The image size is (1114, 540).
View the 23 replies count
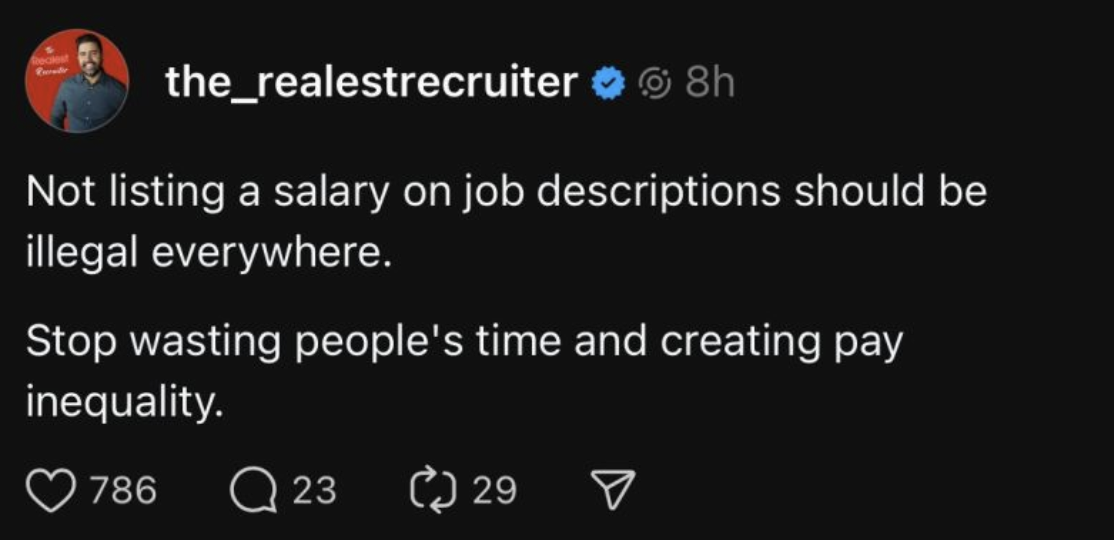(x=315, y=490)
